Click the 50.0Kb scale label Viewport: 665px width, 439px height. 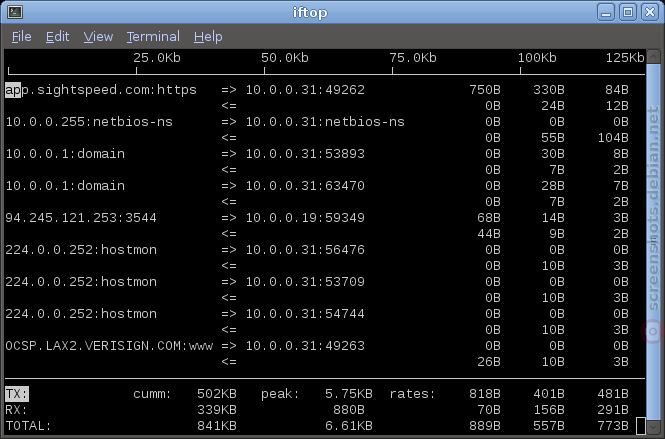pyautogui.click(x=285, y=58)
